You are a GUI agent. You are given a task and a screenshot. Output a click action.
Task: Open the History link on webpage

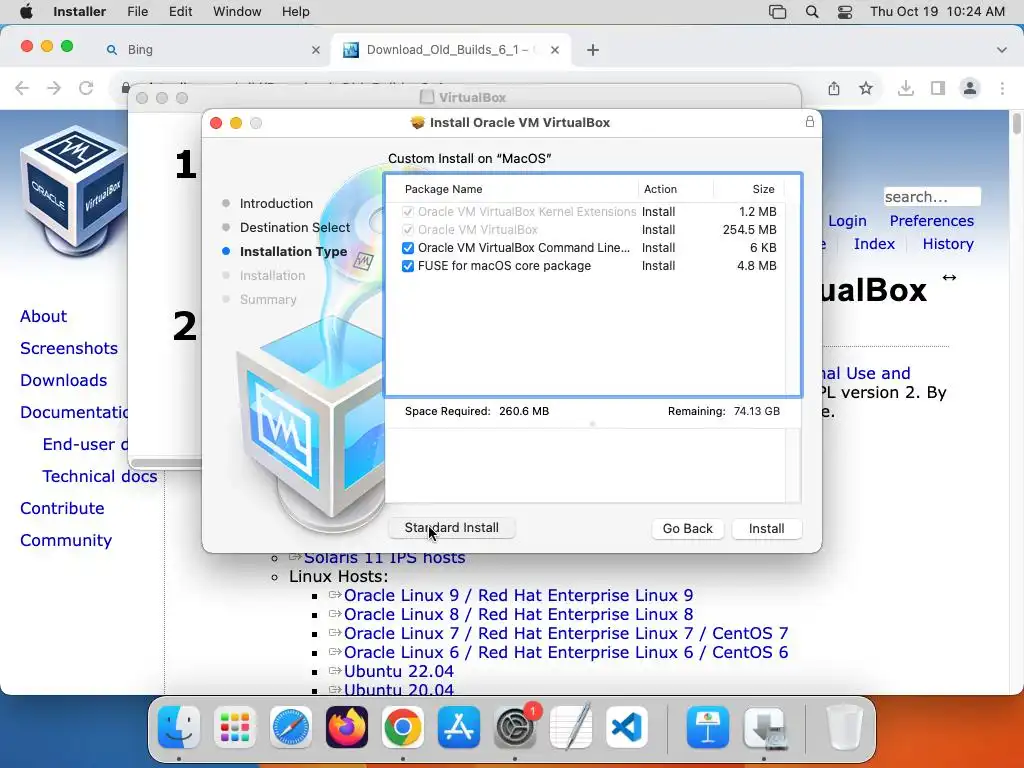click(x=948, y=244)
